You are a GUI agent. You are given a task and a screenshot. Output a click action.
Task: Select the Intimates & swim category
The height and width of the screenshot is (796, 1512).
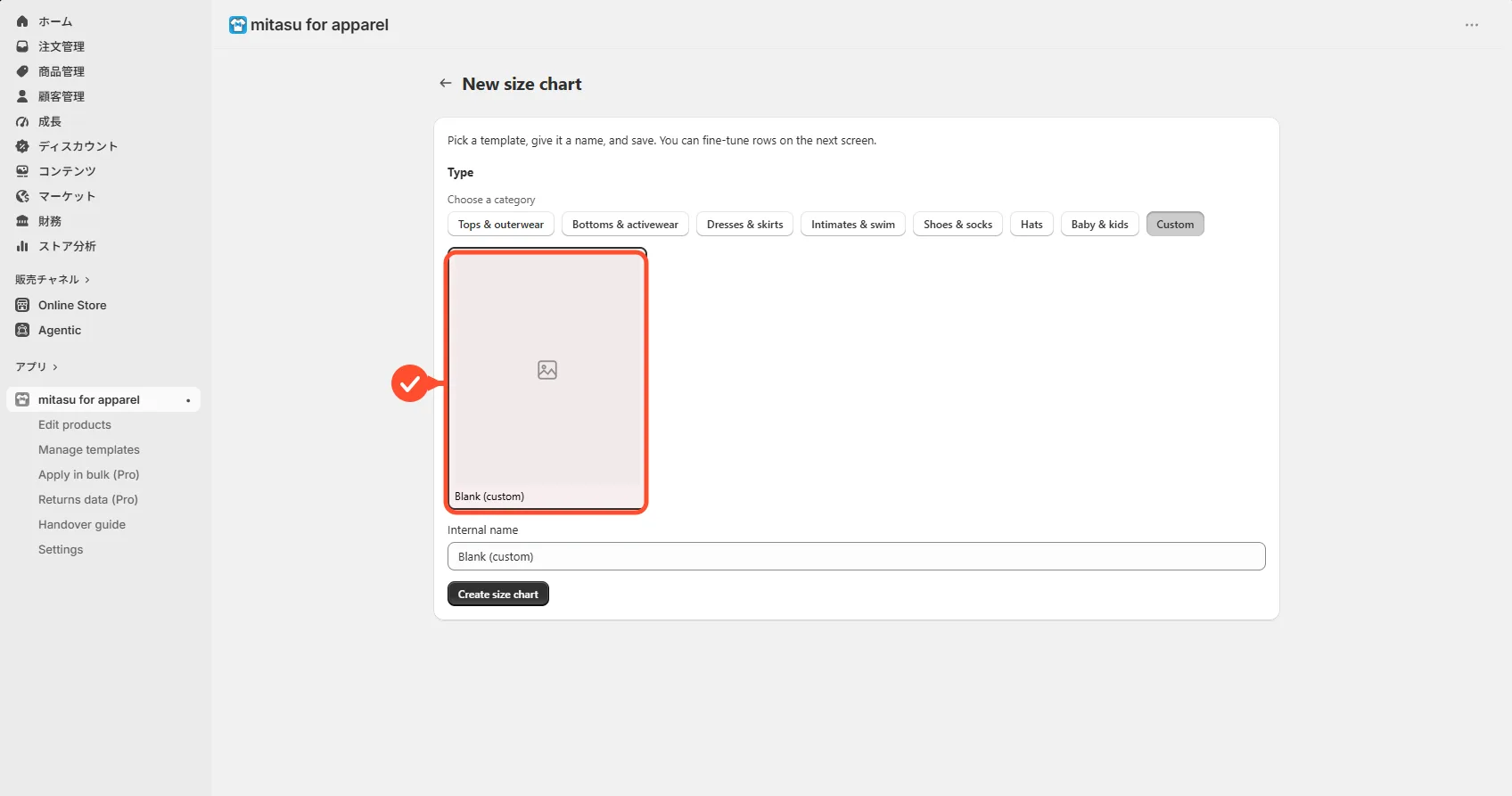(x=853, y=225)
